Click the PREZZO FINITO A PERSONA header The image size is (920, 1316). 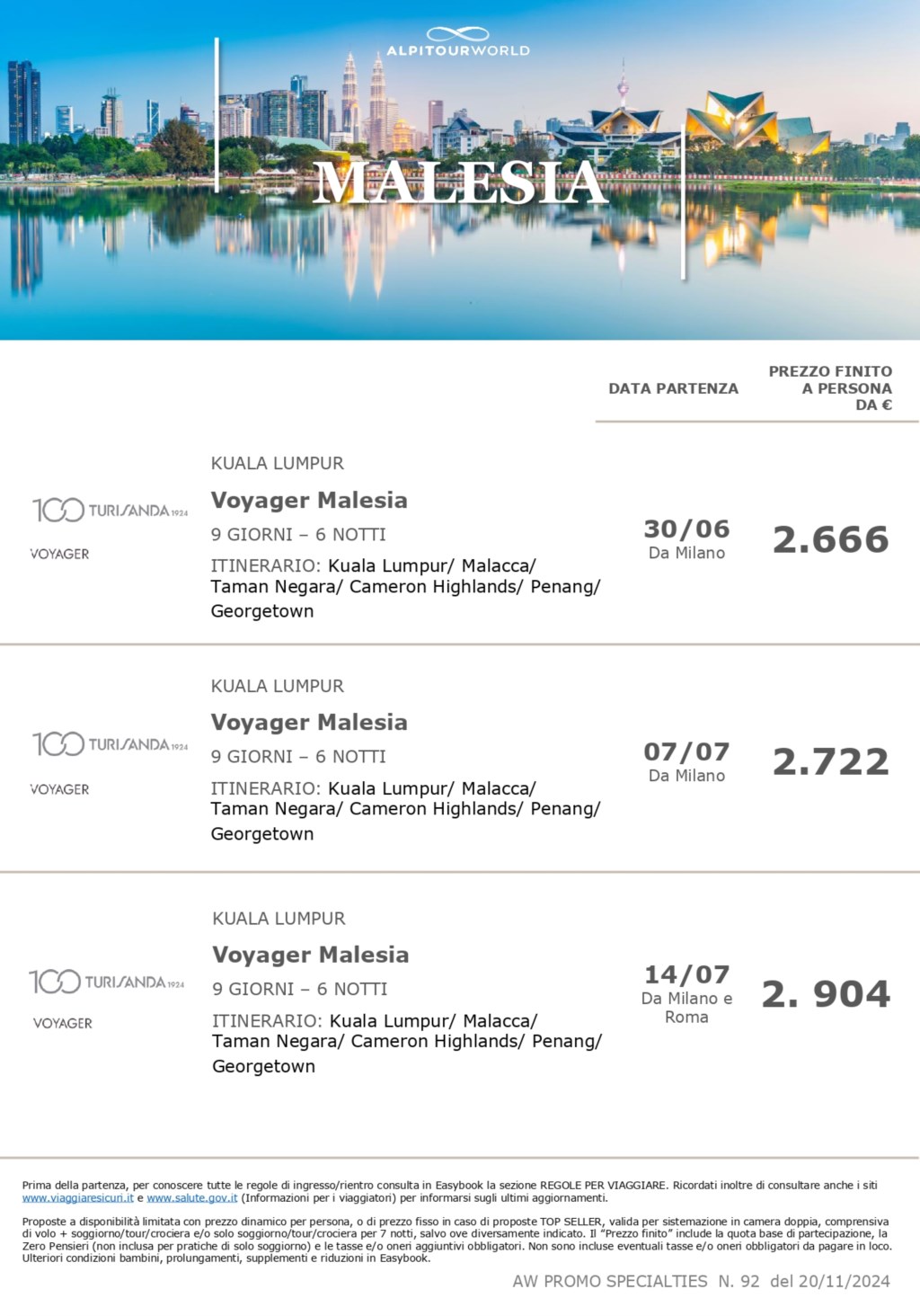tap(830, 387)
